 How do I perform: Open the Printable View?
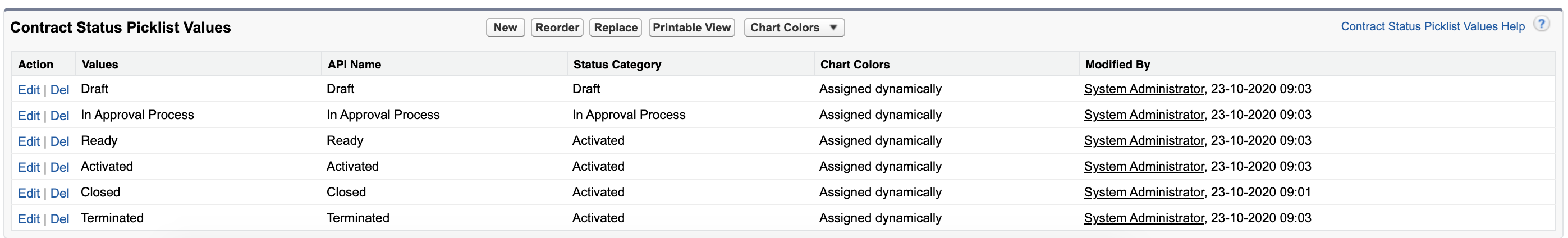pyautogui.click(x=691, y=28)
